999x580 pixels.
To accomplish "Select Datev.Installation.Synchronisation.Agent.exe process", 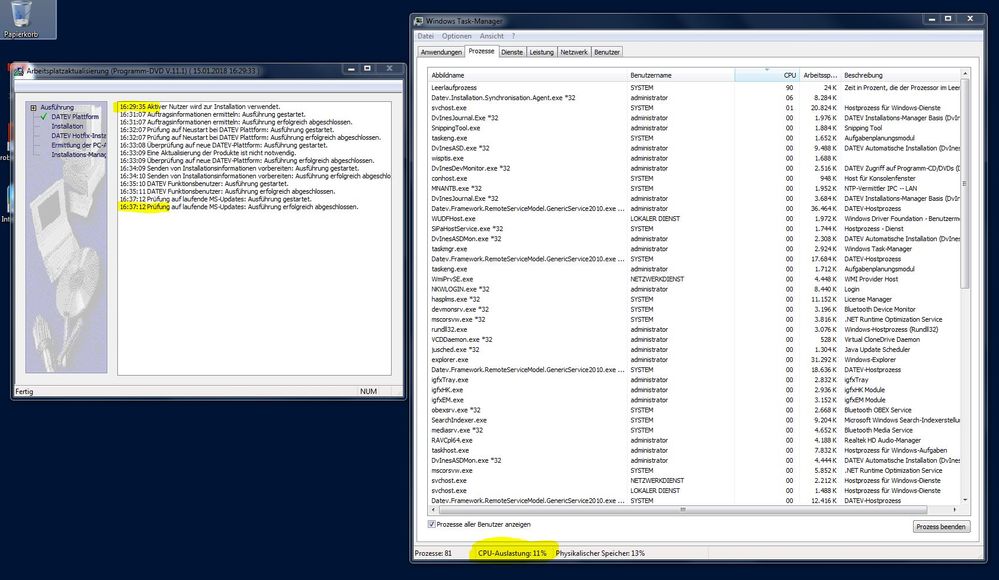I will pyautogui.click(x=694, y=98).
